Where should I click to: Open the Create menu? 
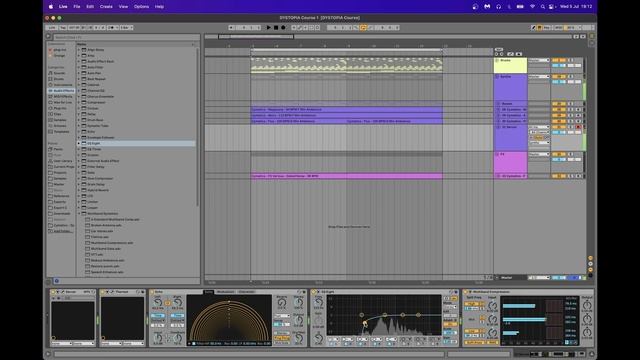point(106,7)
